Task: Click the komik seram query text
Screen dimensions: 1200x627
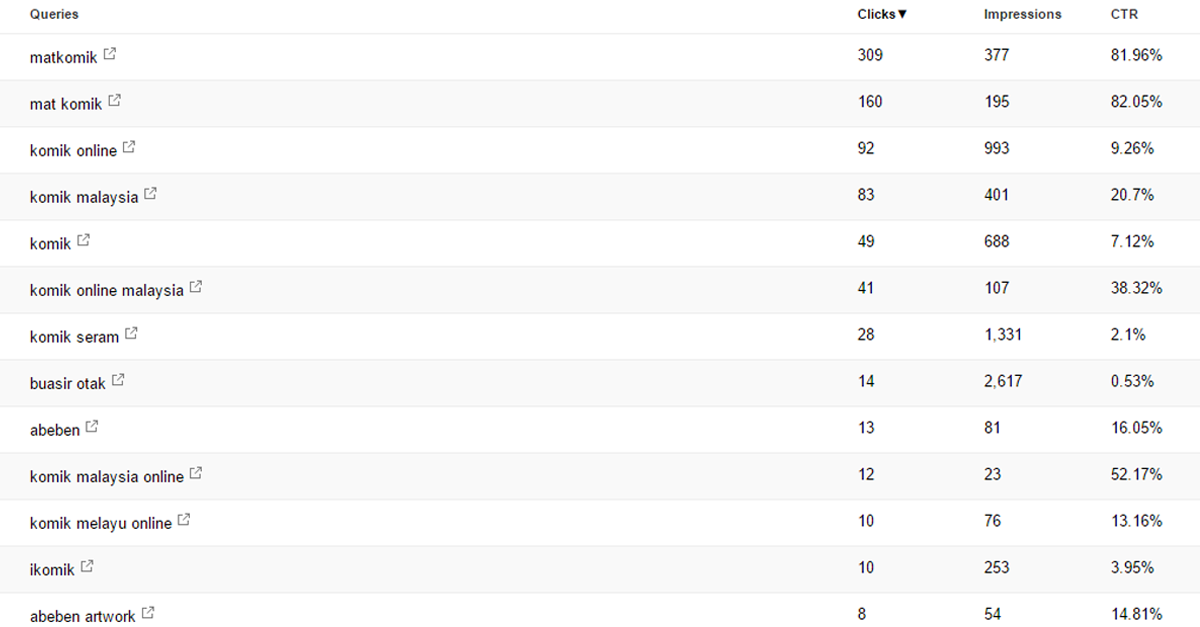Action: [74, 337]
